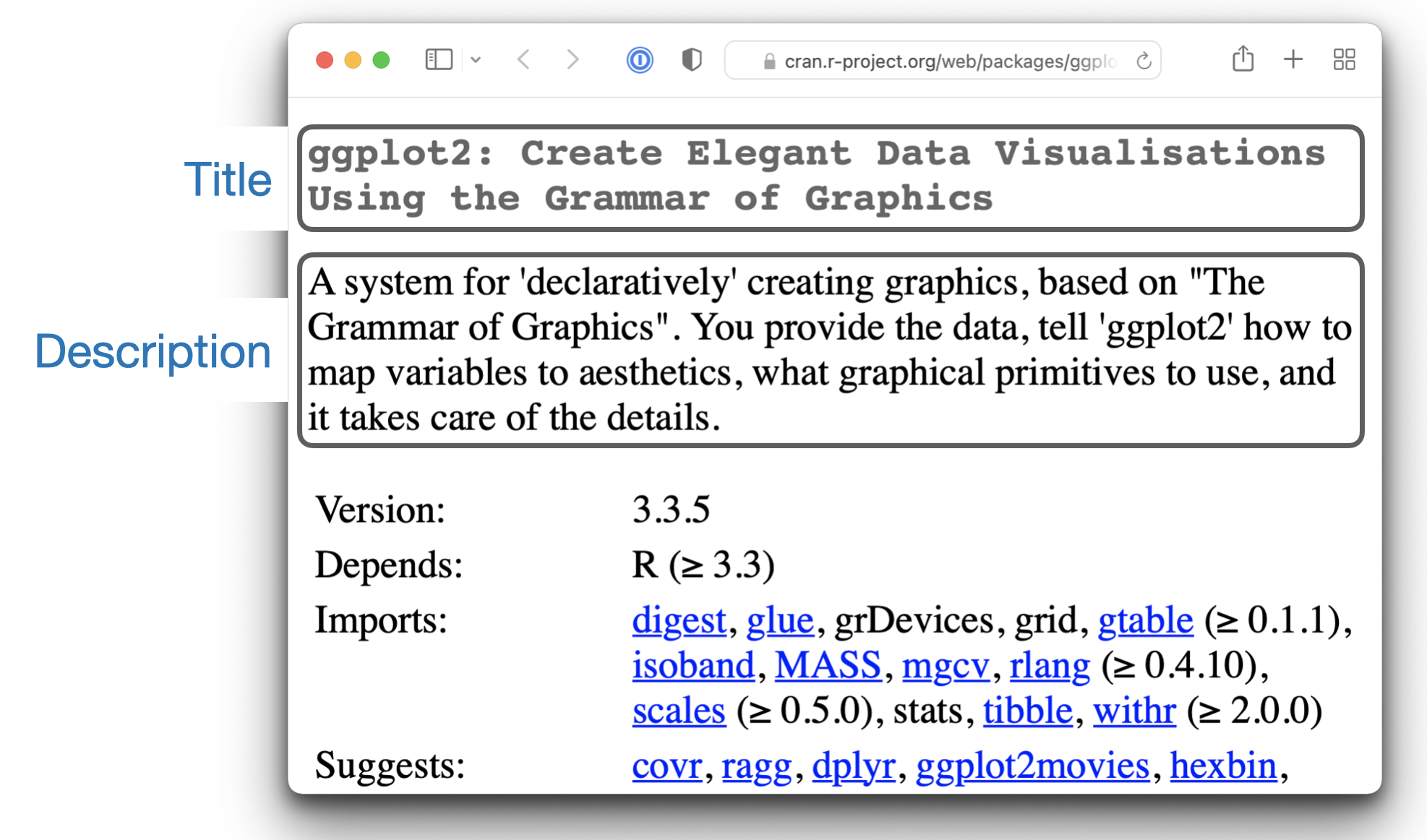Open the MASS package link
1427x840 pixels.
828,665
